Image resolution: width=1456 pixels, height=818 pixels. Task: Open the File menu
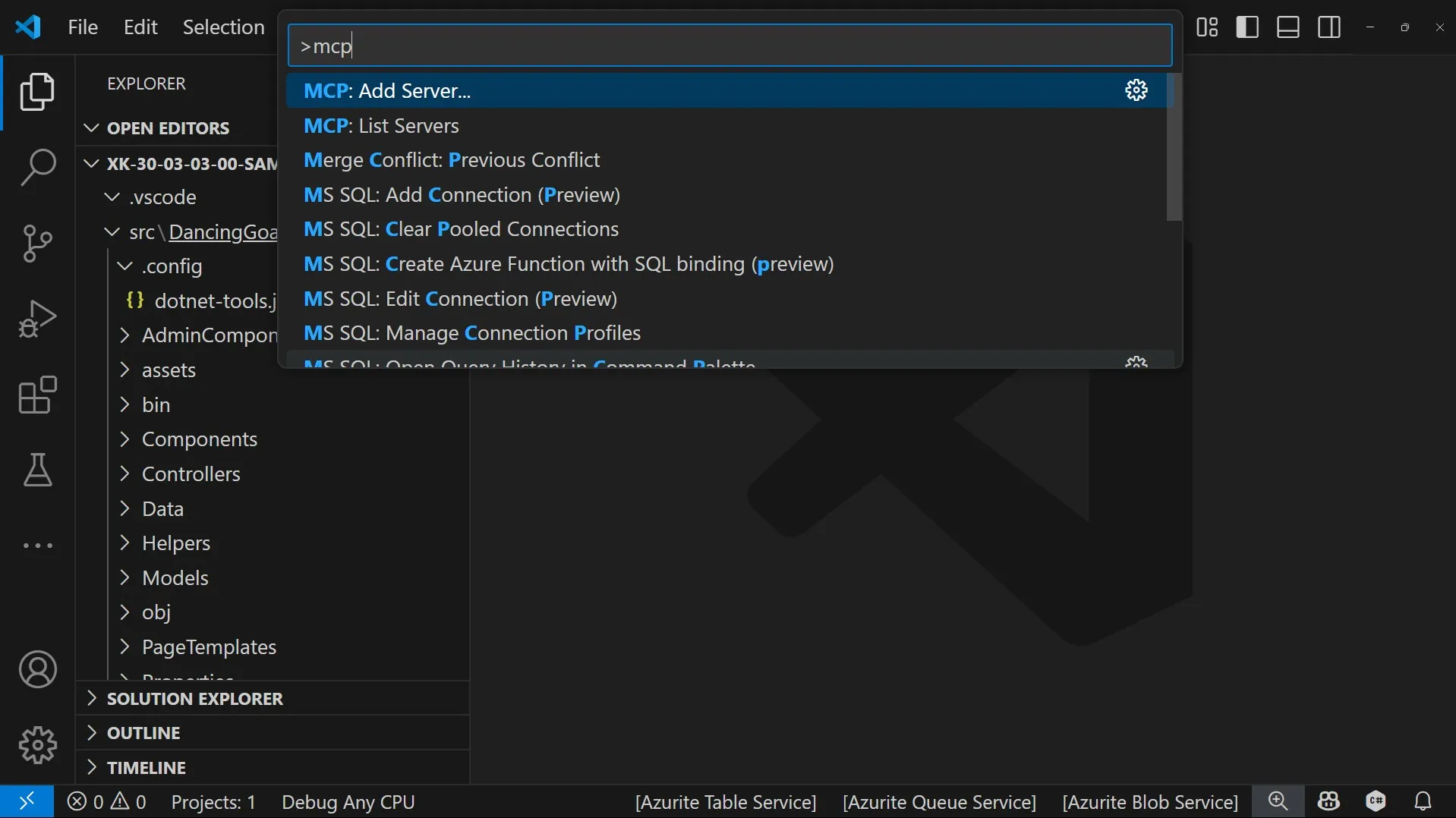(83, 27)
